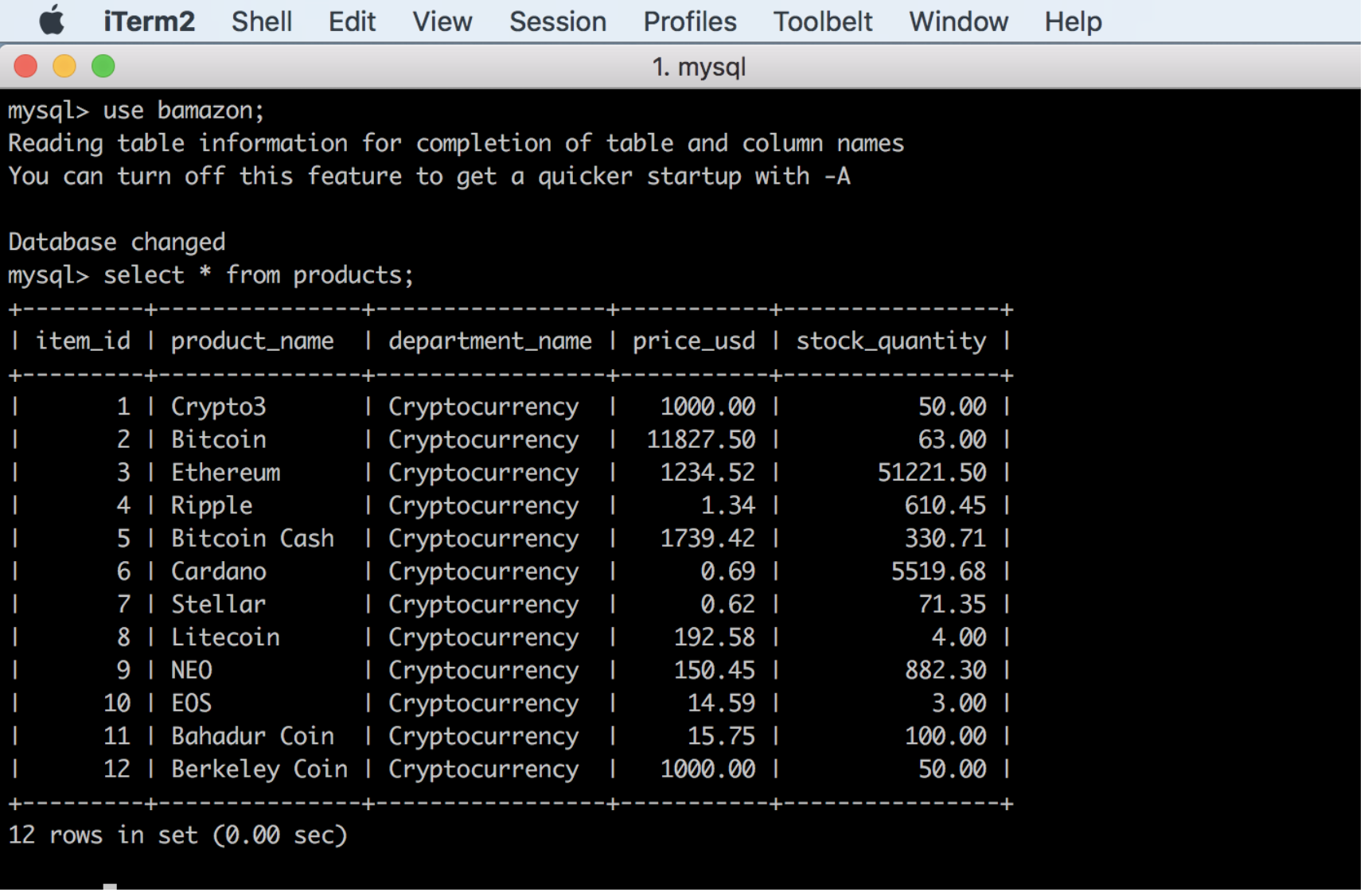Click the 1.34 price for Ripple
Screen dimensions: 1364x896
[x=728, y=506]
